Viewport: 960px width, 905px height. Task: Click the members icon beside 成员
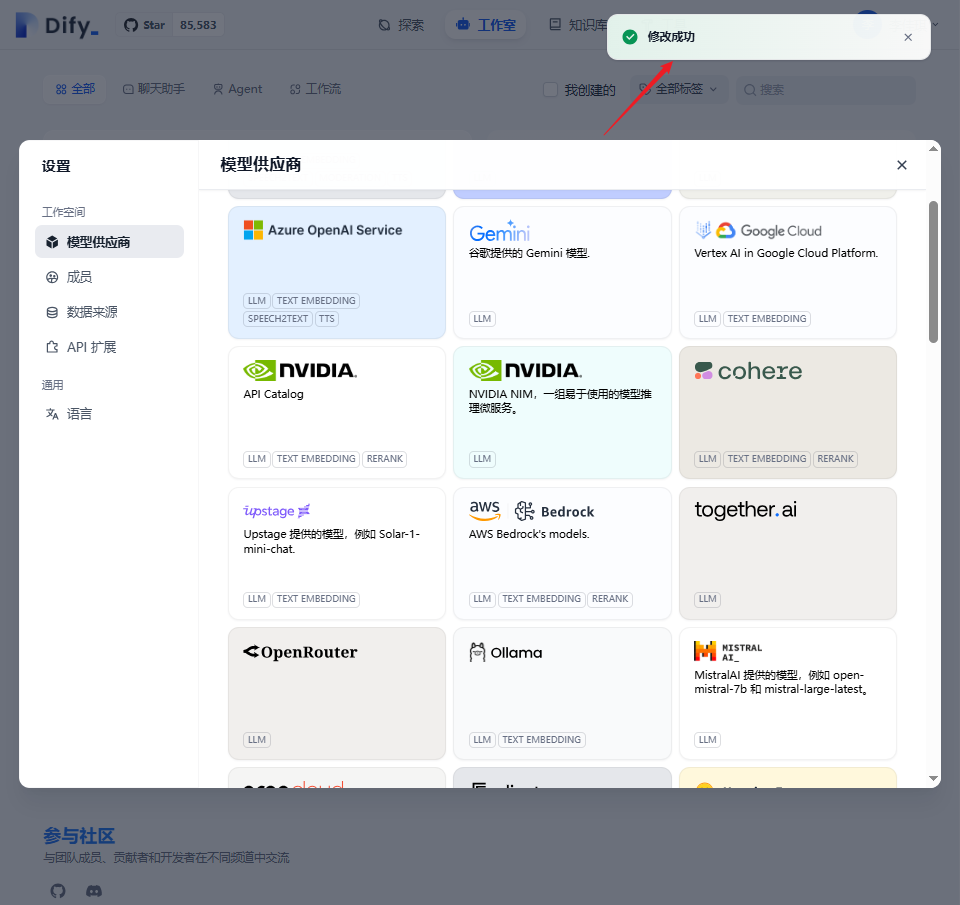[x=53, y=277]
